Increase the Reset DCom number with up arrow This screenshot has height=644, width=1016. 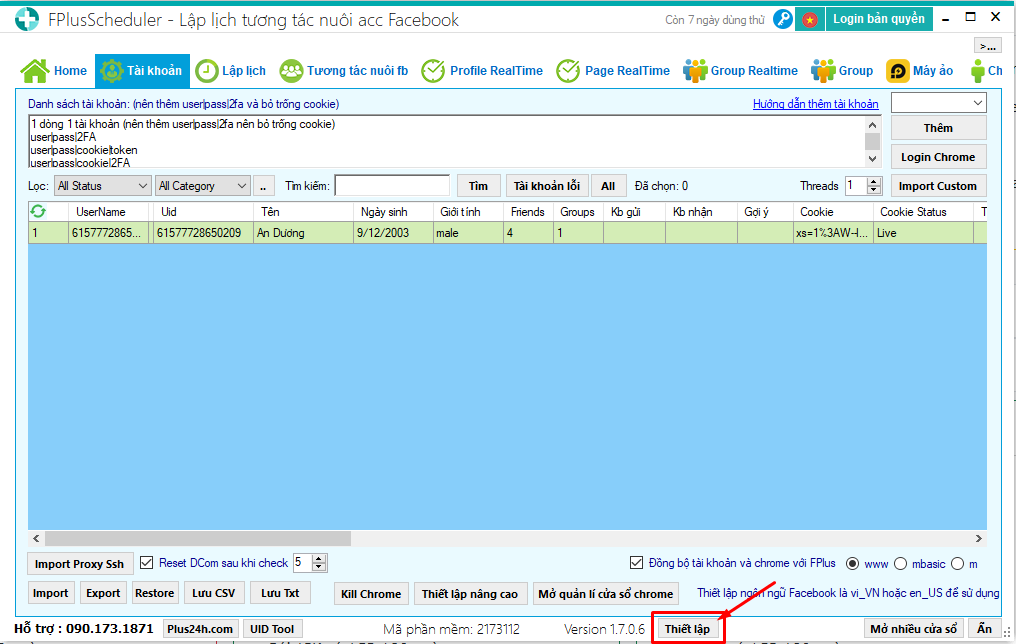(318, 559)
